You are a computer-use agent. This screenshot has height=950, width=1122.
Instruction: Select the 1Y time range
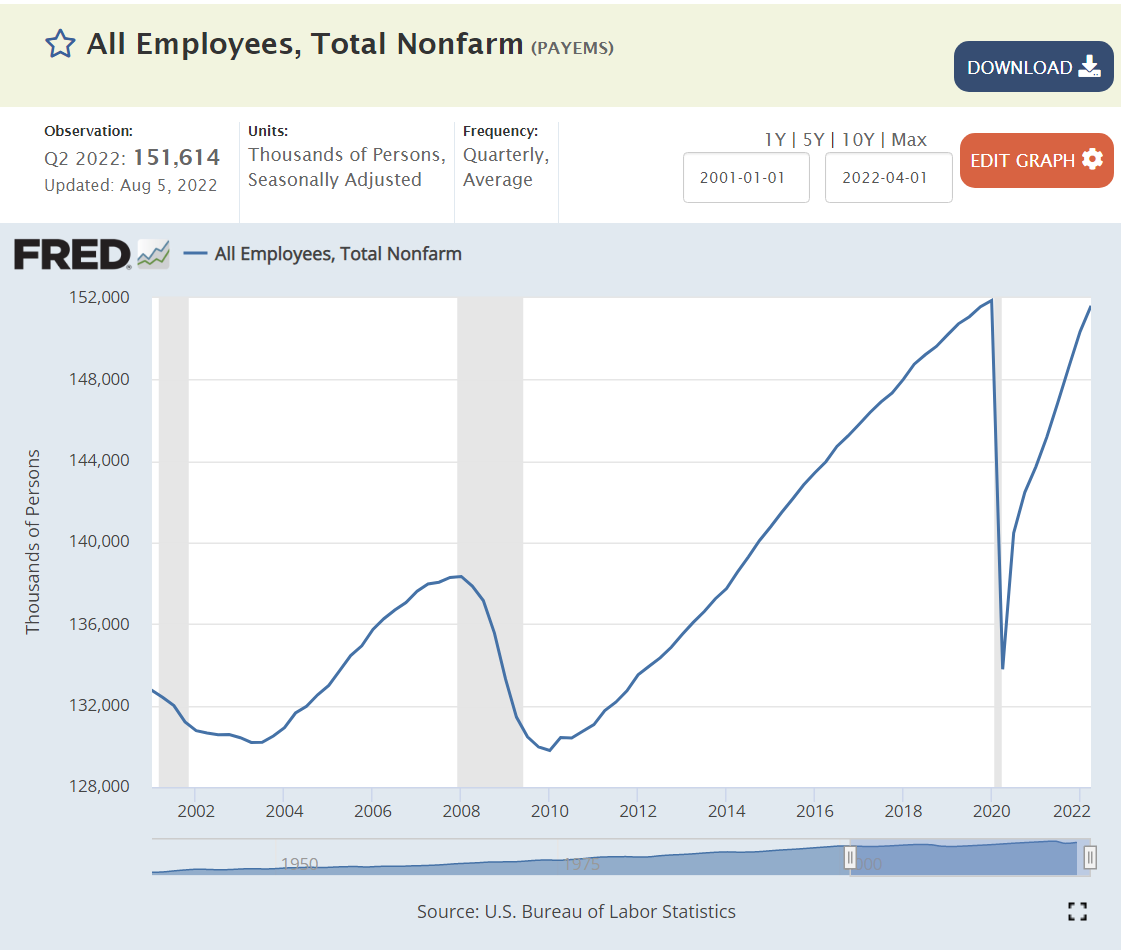(775, 140)
